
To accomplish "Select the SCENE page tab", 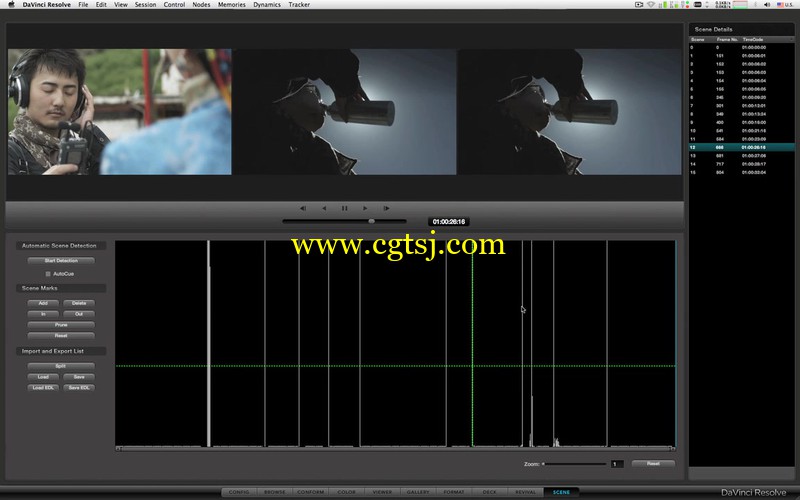I will [561, 492].
